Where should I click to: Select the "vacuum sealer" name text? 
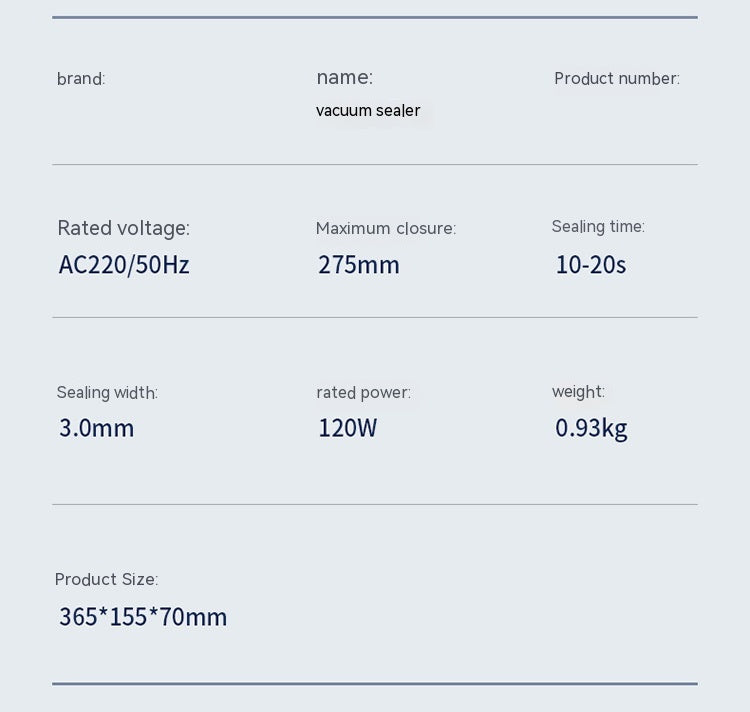(368, 111)
